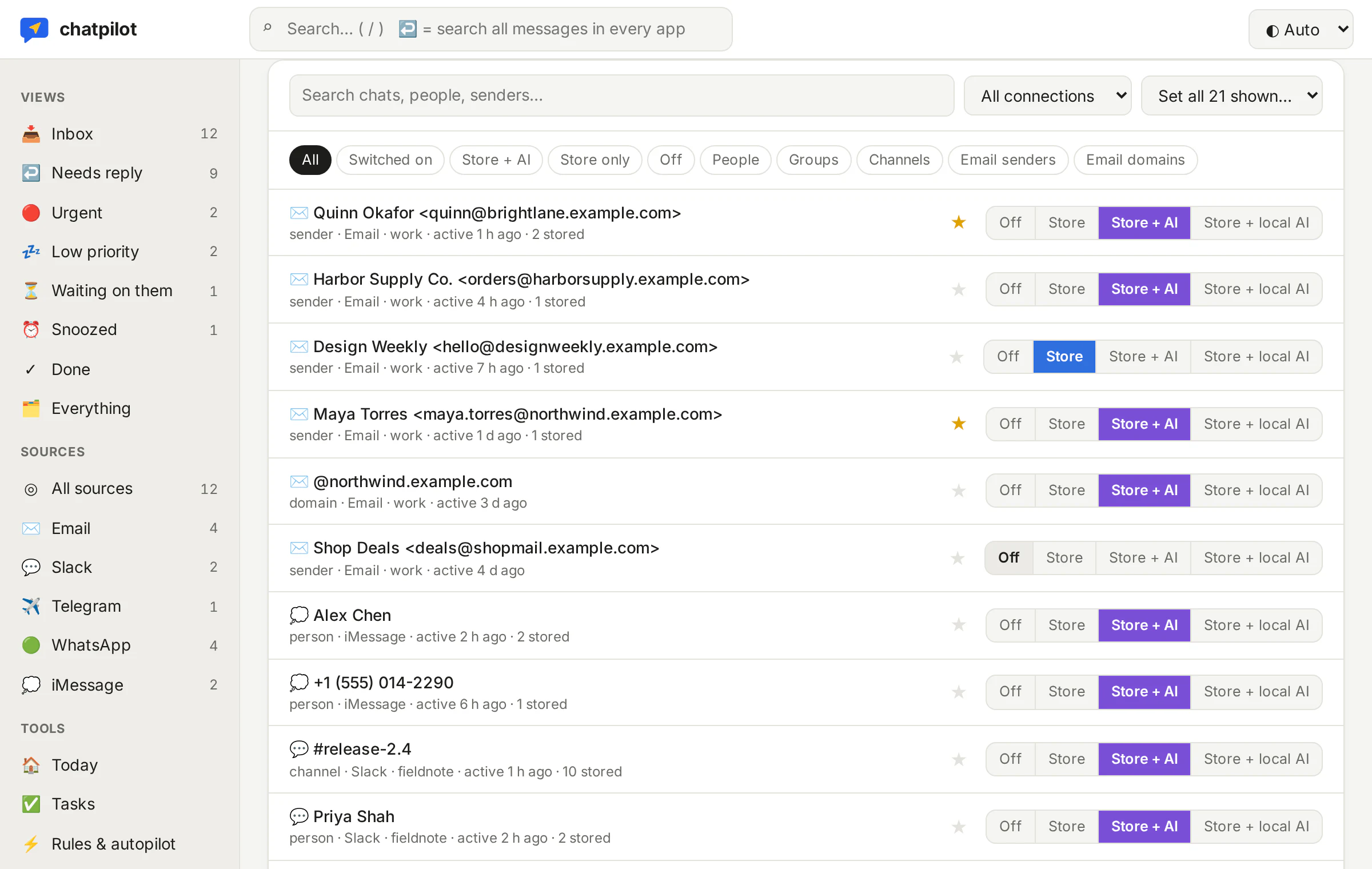Focus the global Search messages field
The width and height of the screenshot is (1372, 869).
click(490, 29)
